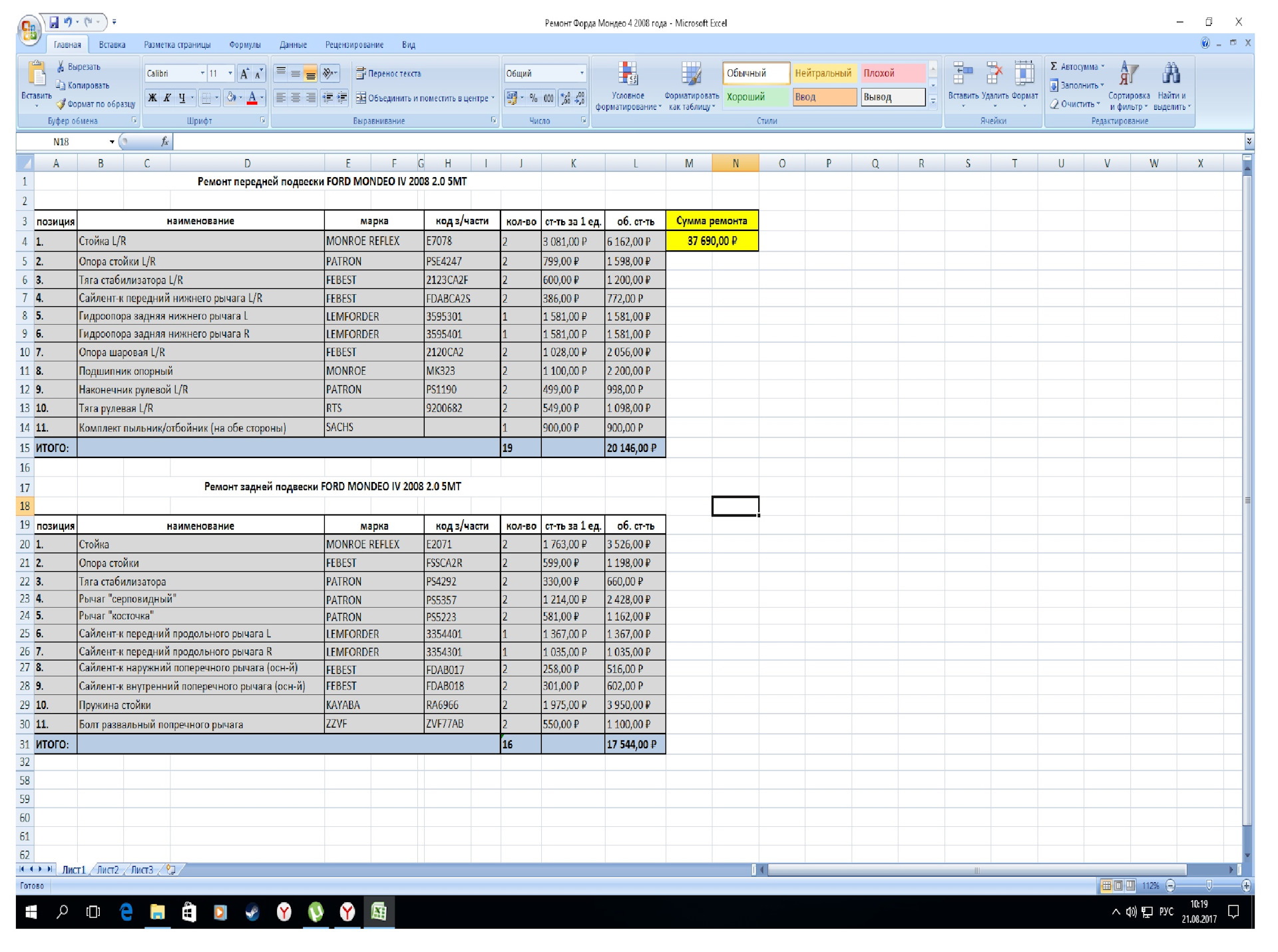Screen dimensions: 1278x952
Task: Cut selection with Вырезать
Action: pyautogui.click(x=79, y=67)
